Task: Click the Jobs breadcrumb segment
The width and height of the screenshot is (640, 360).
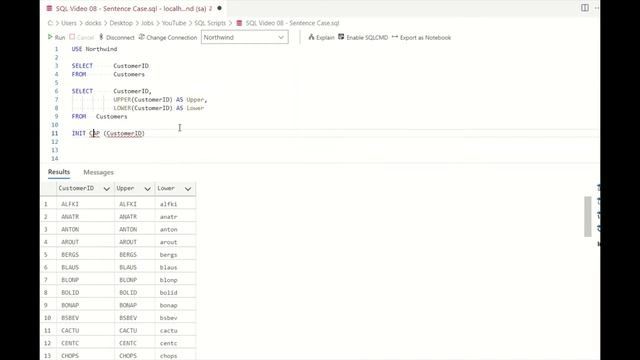Action: (x=147, y=23)
